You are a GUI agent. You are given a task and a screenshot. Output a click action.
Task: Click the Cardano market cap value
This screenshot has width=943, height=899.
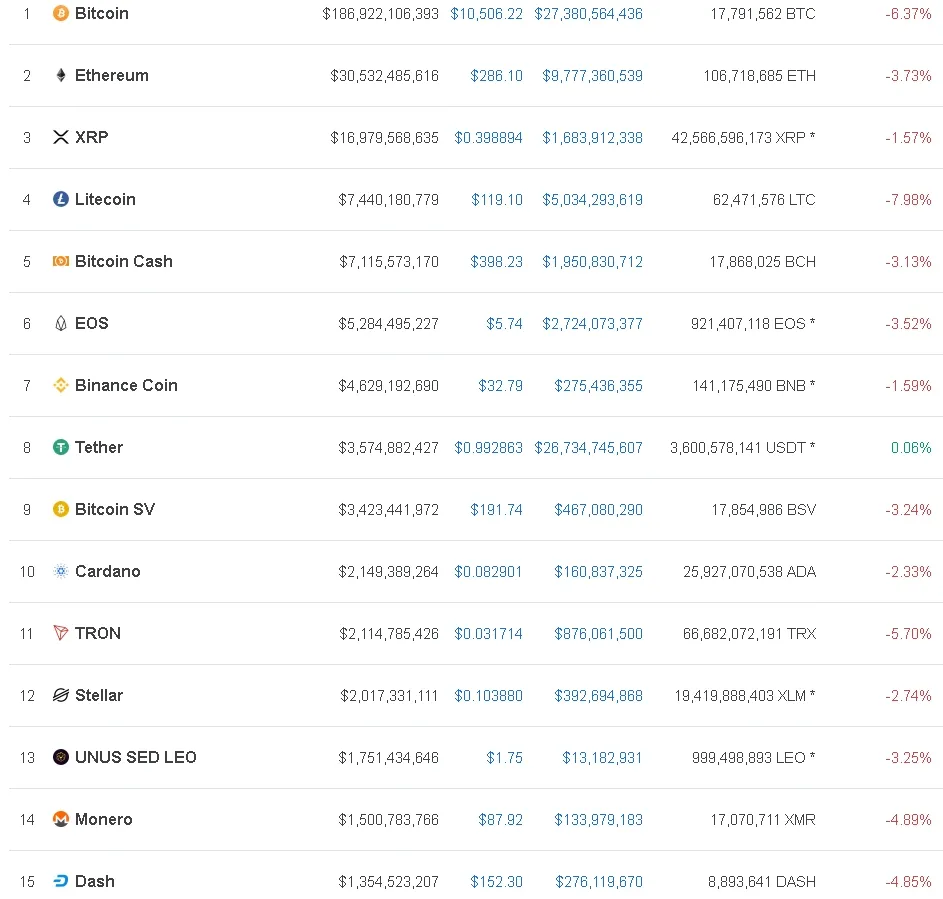(388, 572)
